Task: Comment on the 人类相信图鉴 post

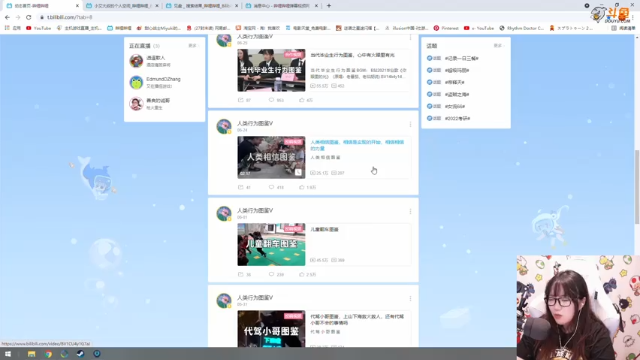Action: click(276, 187)
